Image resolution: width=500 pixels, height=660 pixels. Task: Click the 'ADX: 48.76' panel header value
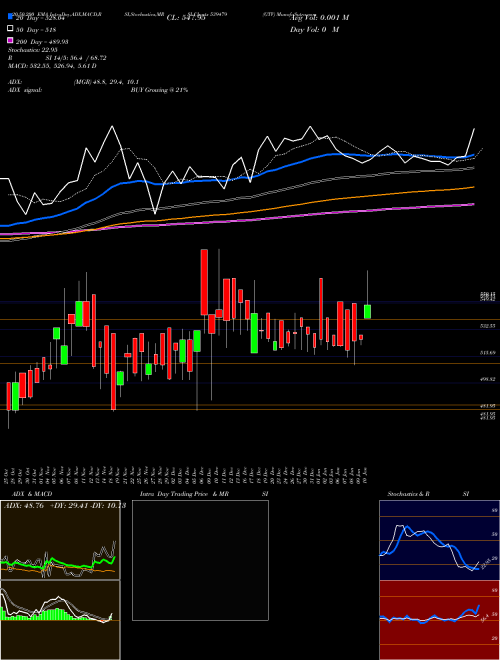24,506
